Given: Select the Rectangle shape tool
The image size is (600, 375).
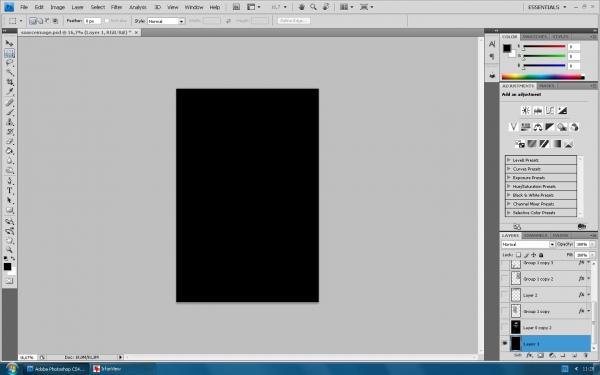Looking at the screenshot, I should point(10,210).
